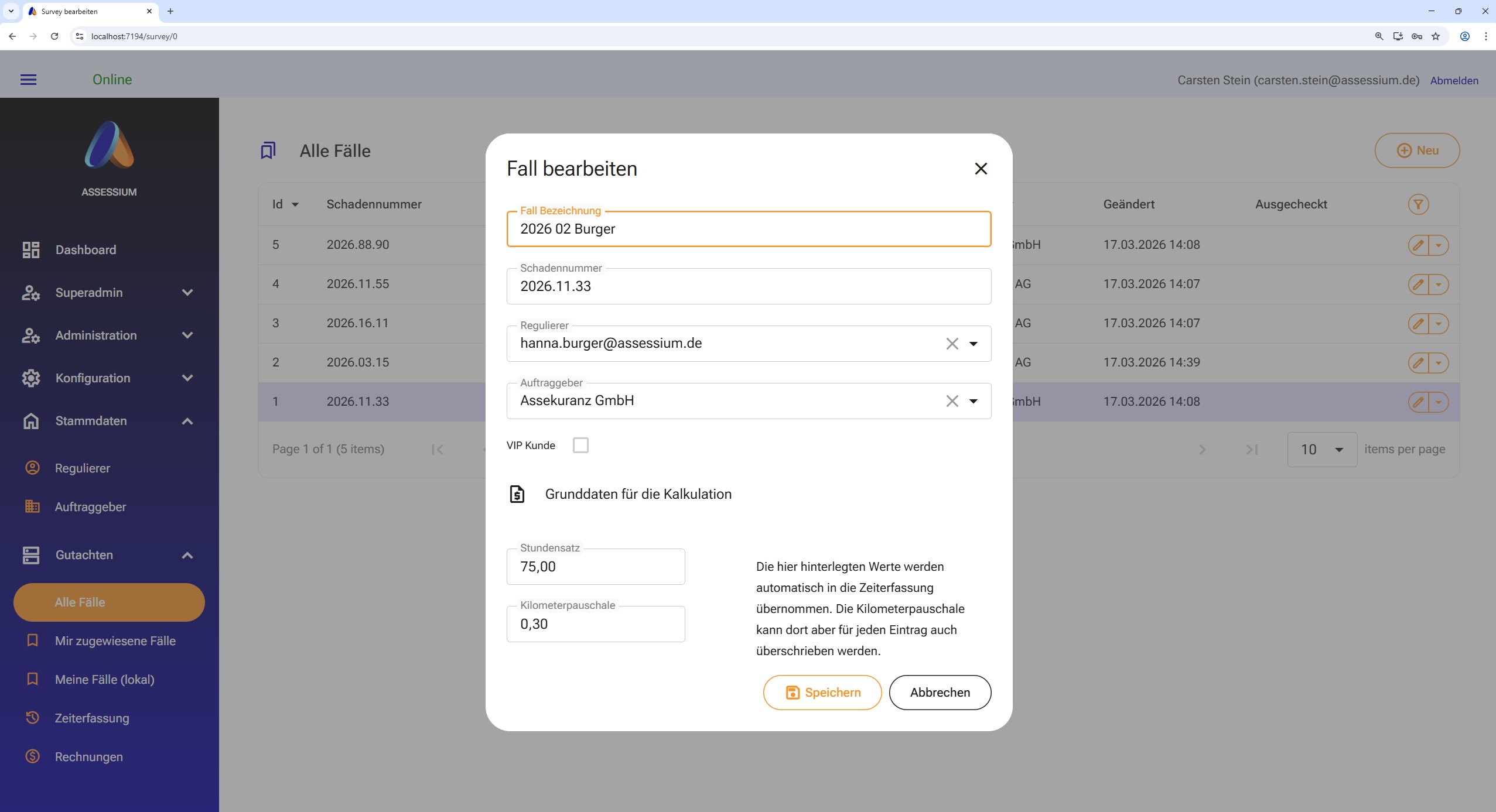The width and height of the screenshot is (1496, 812).
Task: Click the hamburger menu icon
Action: 28,80
